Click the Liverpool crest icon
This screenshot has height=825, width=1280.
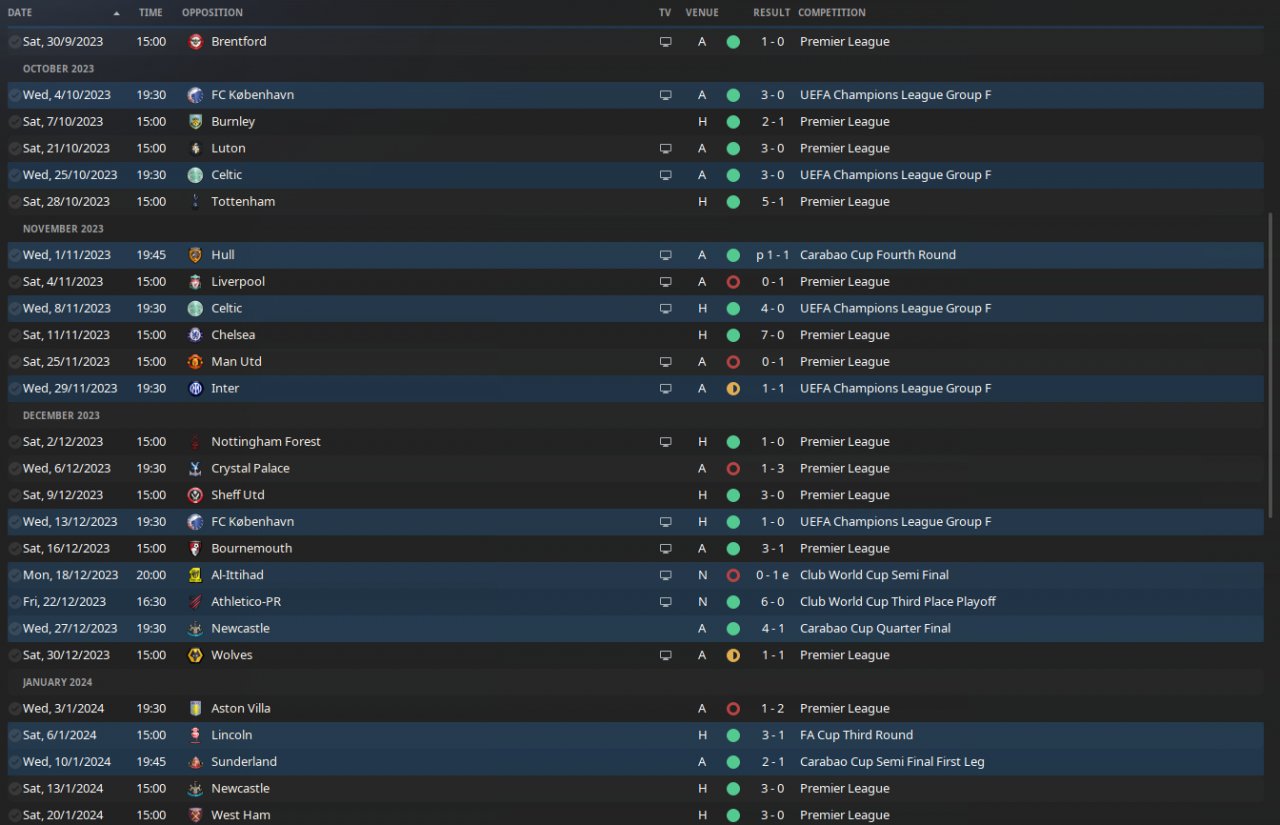[x=195, y=282]
